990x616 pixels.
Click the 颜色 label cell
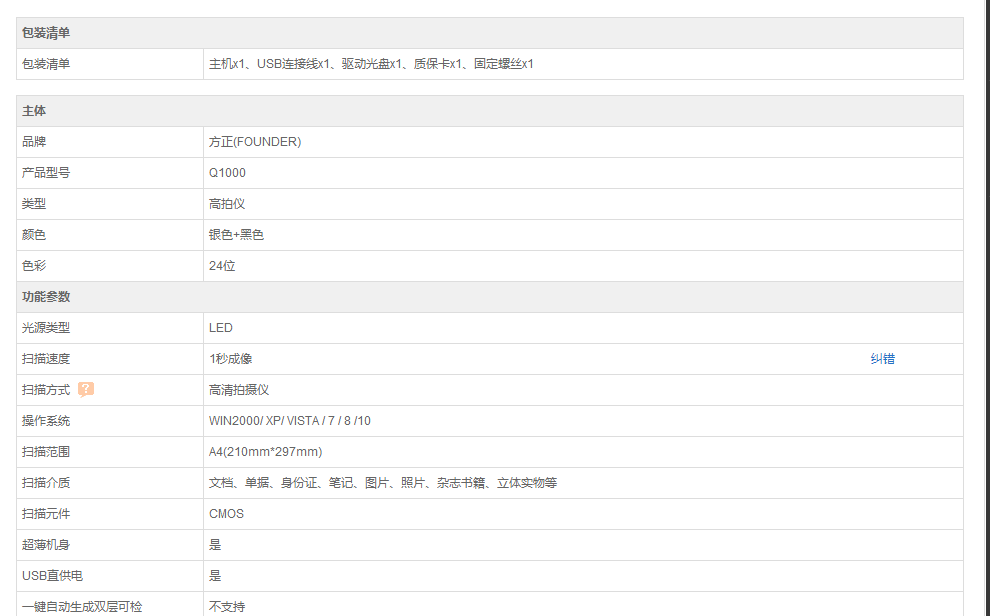(110, 234)
